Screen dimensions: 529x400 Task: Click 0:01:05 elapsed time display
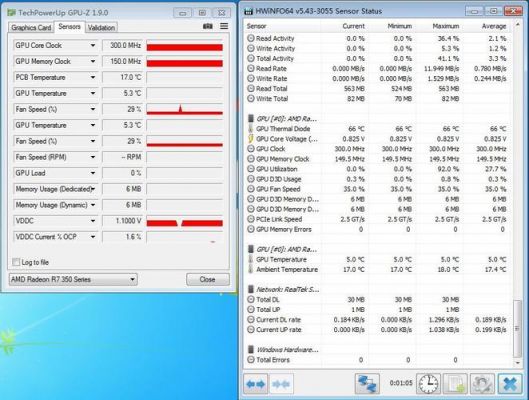401,383
